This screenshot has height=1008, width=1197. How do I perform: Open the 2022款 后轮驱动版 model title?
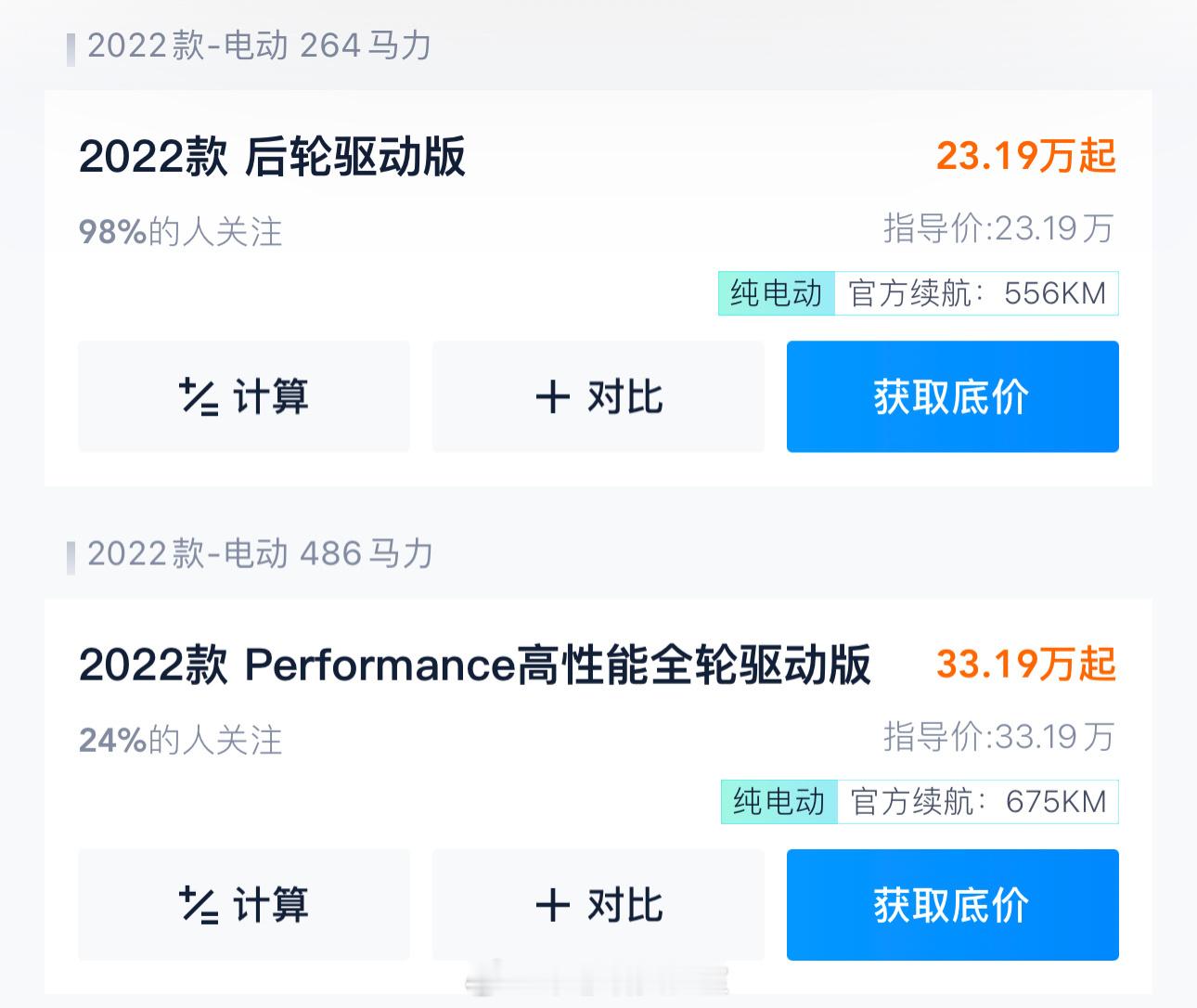(272, 156)
